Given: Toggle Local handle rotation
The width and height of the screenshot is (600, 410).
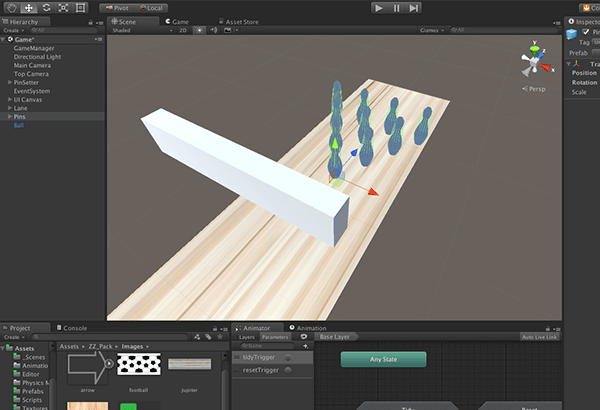Looking at the screenshot, I should click(151, 8).
